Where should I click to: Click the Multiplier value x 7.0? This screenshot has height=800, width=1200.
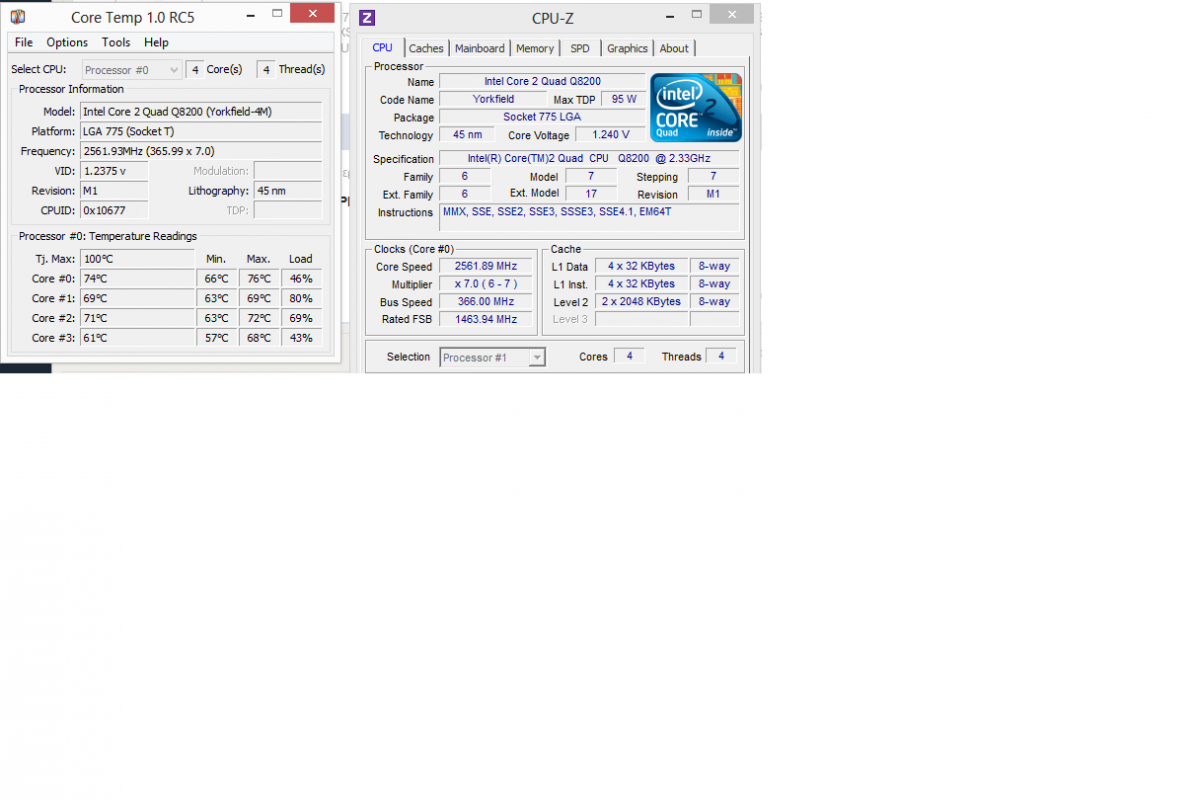coord(485,284)
